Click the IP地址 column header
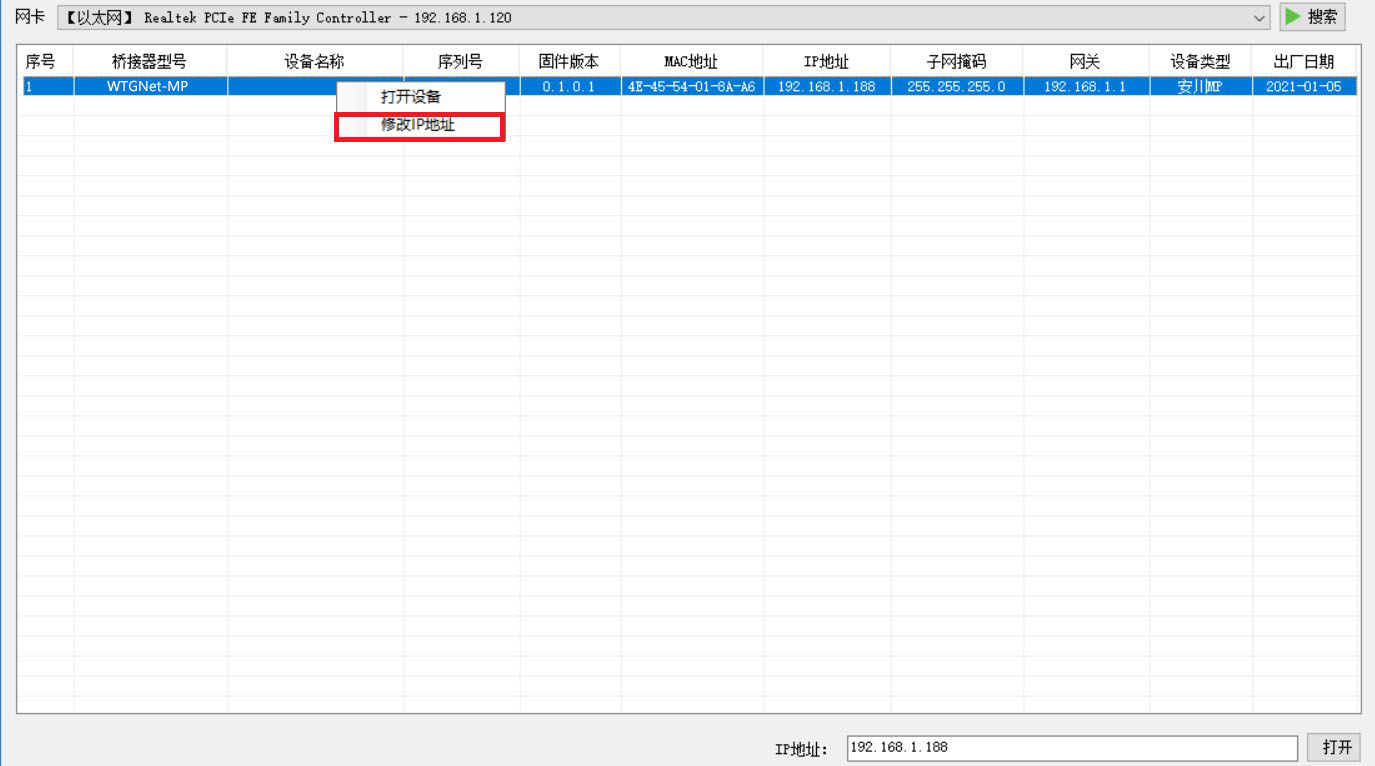 [x=827, y=61]
